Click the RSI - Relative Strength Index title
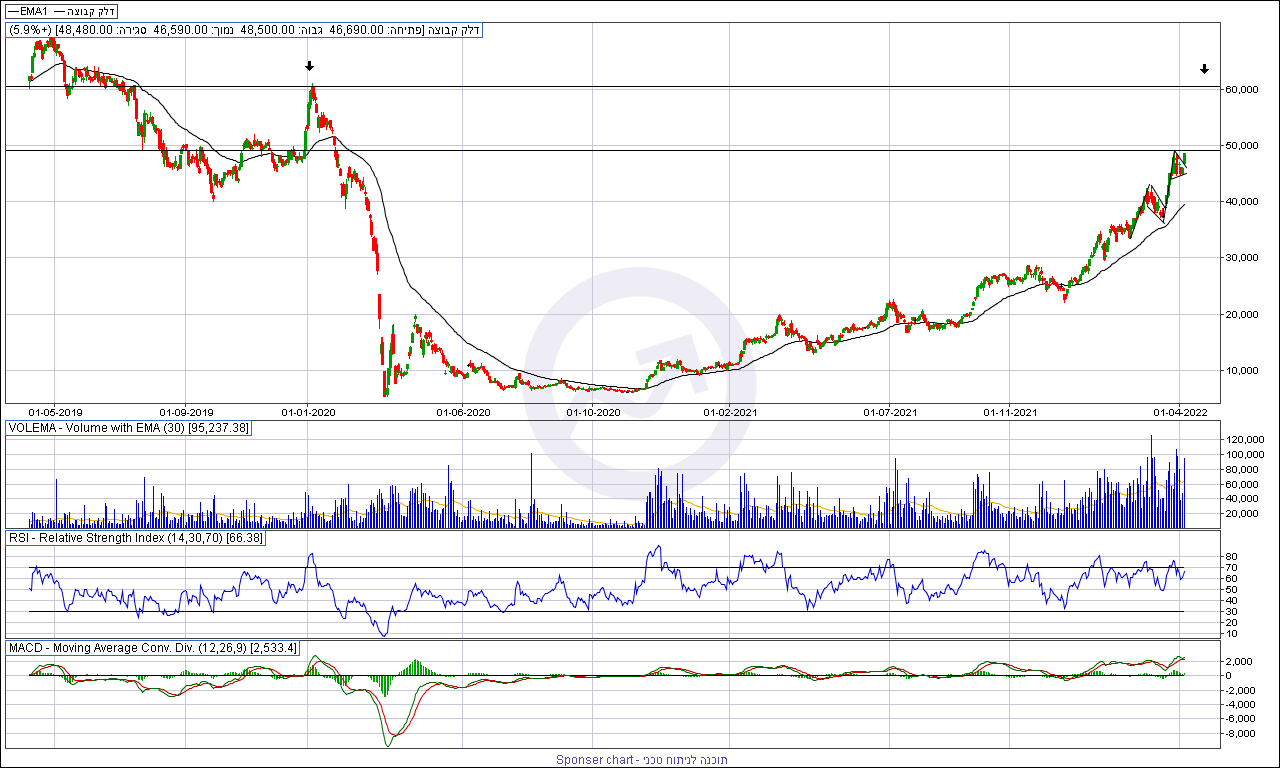This screenshot has height=768, width=1280. (x=136, y=538)
